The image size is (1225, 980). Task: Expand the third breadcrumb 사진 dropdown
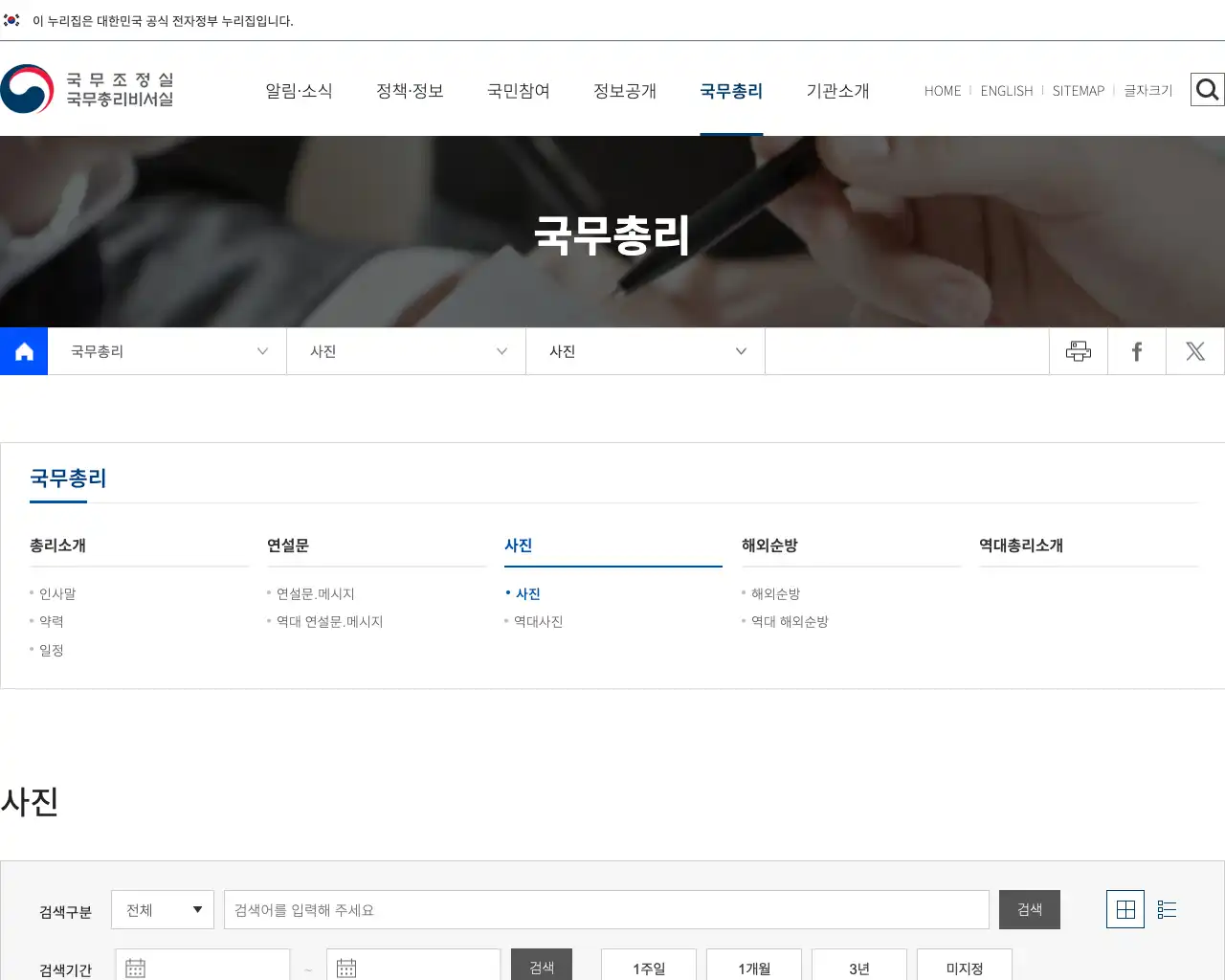click(646, 351)
